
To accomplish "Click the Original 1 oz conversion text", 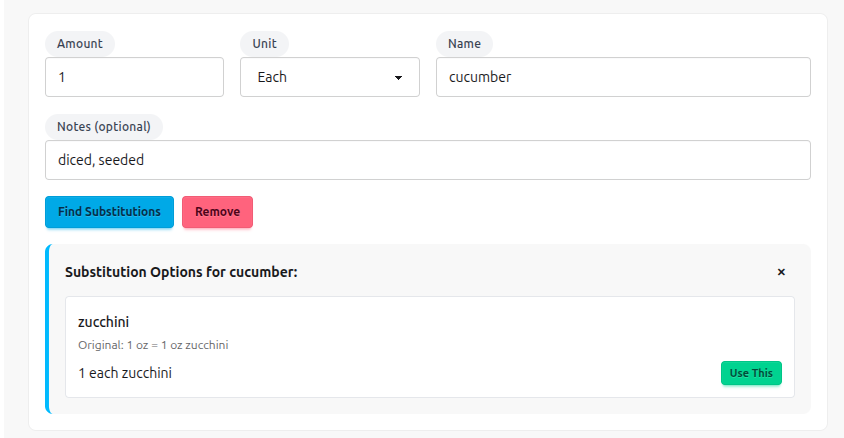I will pos(153,346).
